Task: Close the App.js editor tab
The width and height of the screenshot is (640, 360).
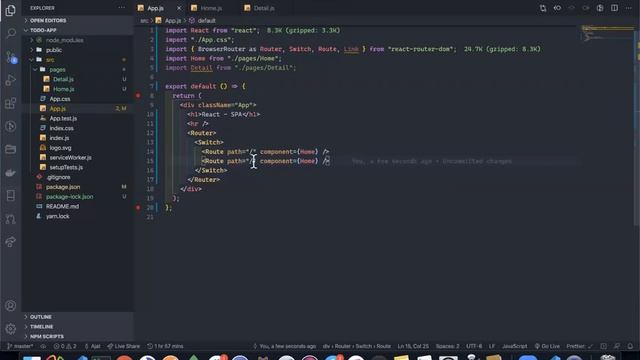Action: click(x=179, y=8)
